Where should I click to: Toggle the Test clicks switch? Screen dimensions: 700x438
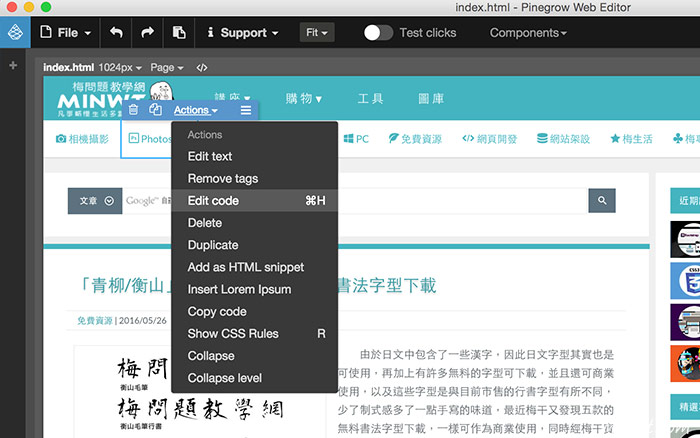point(378,33)
